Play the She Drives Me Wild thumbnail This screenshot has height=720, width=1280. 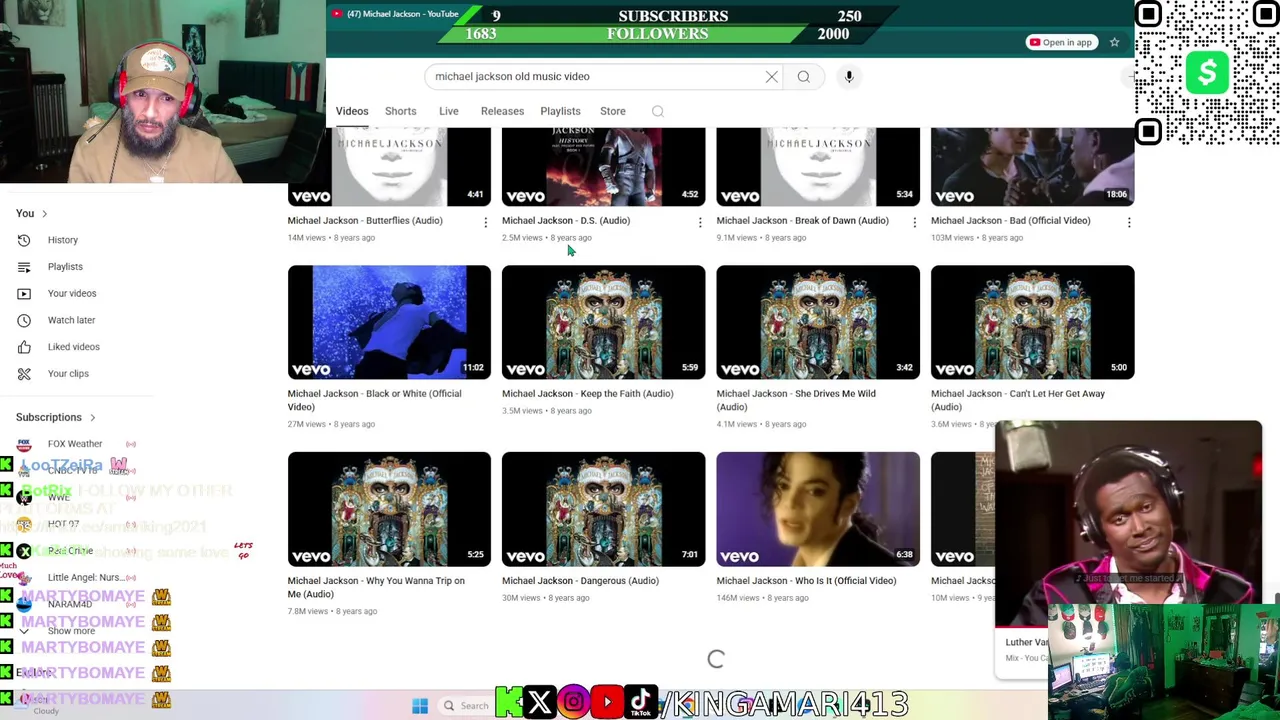pyautogui.click(x=818, y=322)
